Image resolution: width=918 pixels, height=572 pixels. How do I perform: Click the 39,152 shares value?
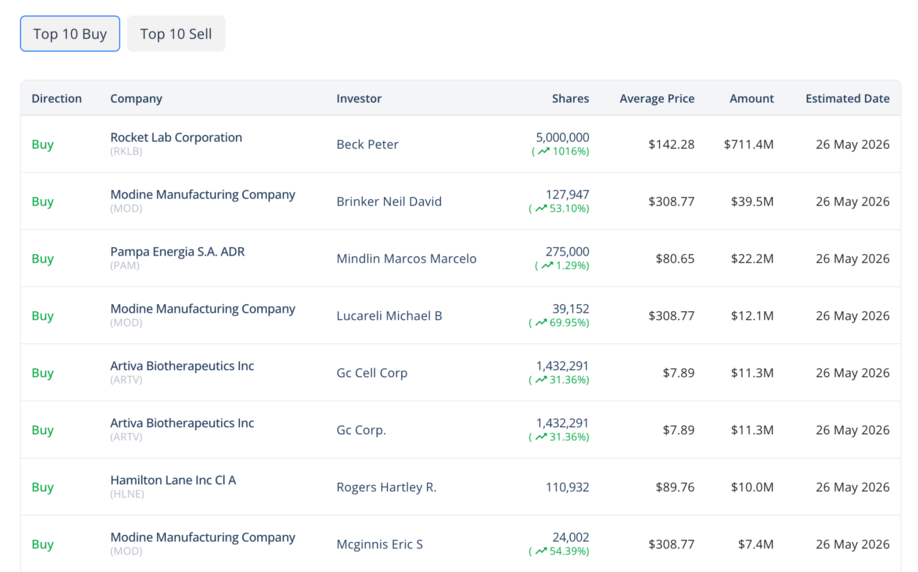click(571, 309)
